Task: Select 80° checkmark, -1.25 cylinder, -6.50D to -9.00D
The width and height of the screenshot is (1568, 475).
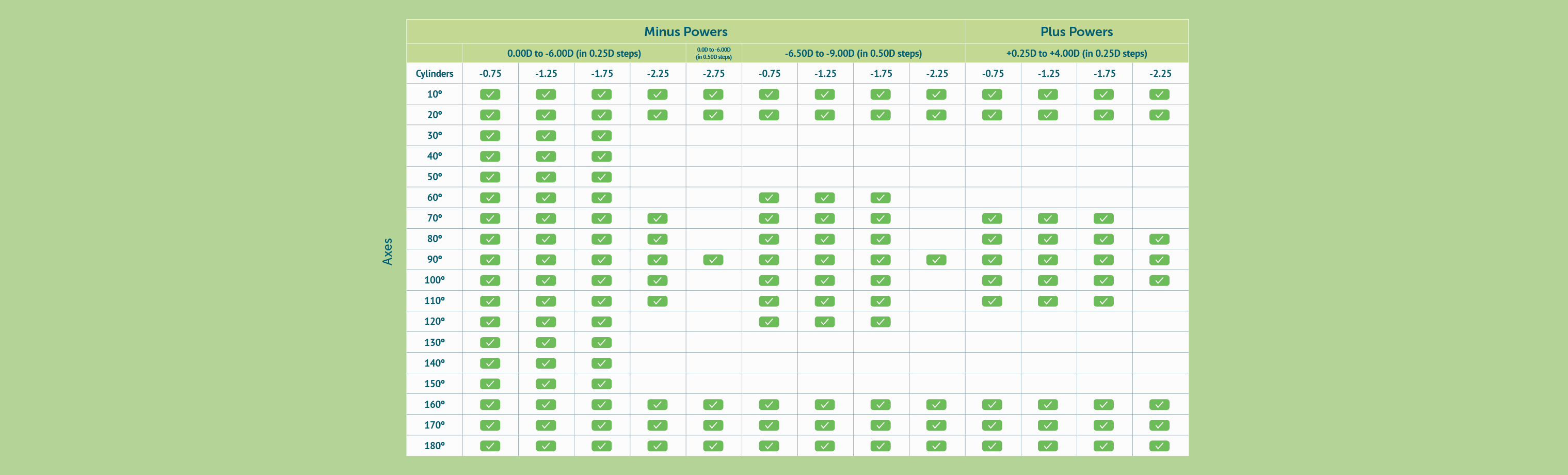Action: 825,240
